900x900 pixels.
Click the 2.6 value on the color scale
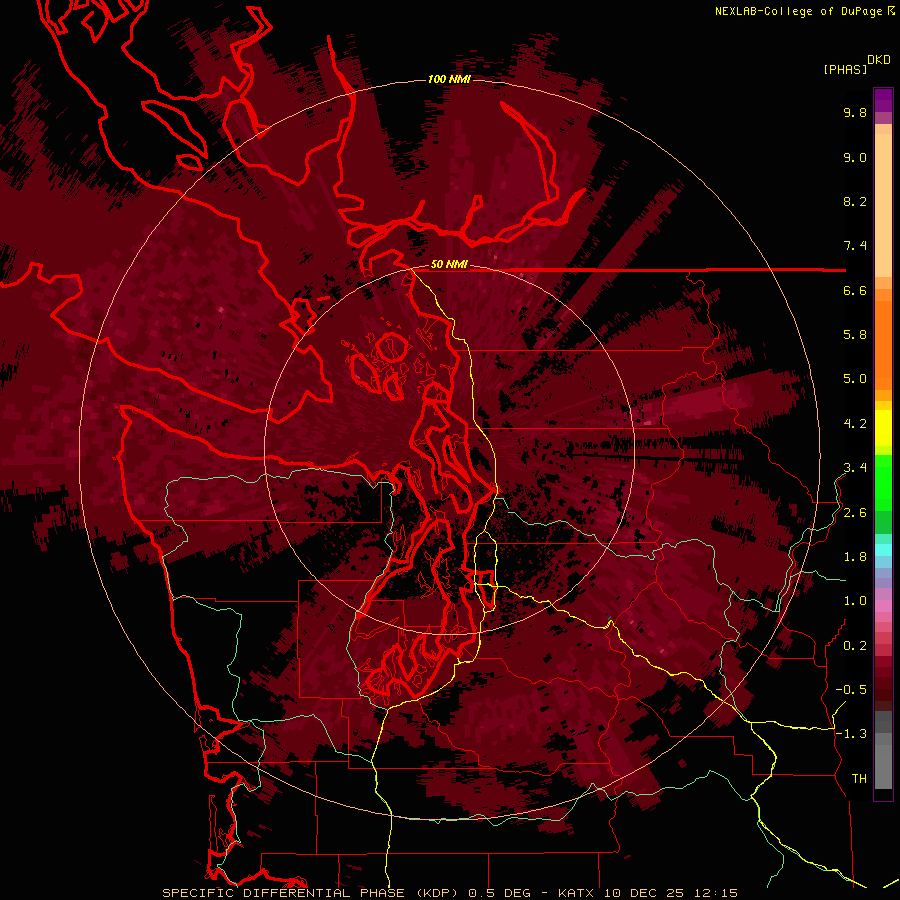[855, 513]
